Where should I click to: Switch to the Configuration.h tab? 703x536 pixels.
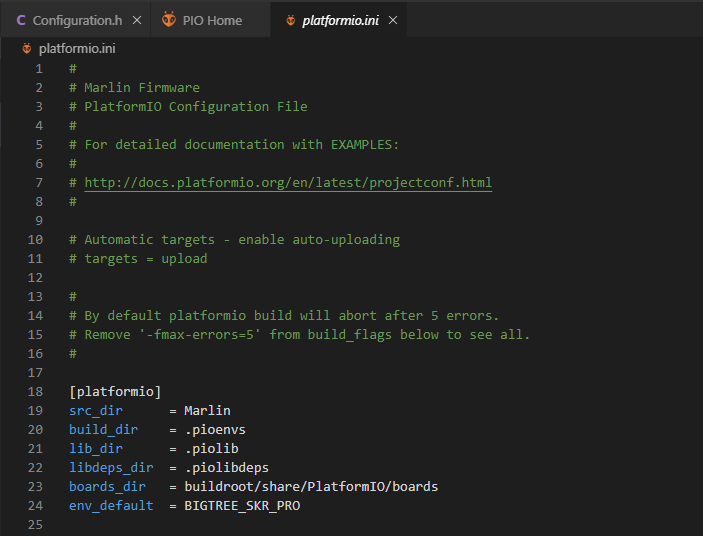coord(76,20)
